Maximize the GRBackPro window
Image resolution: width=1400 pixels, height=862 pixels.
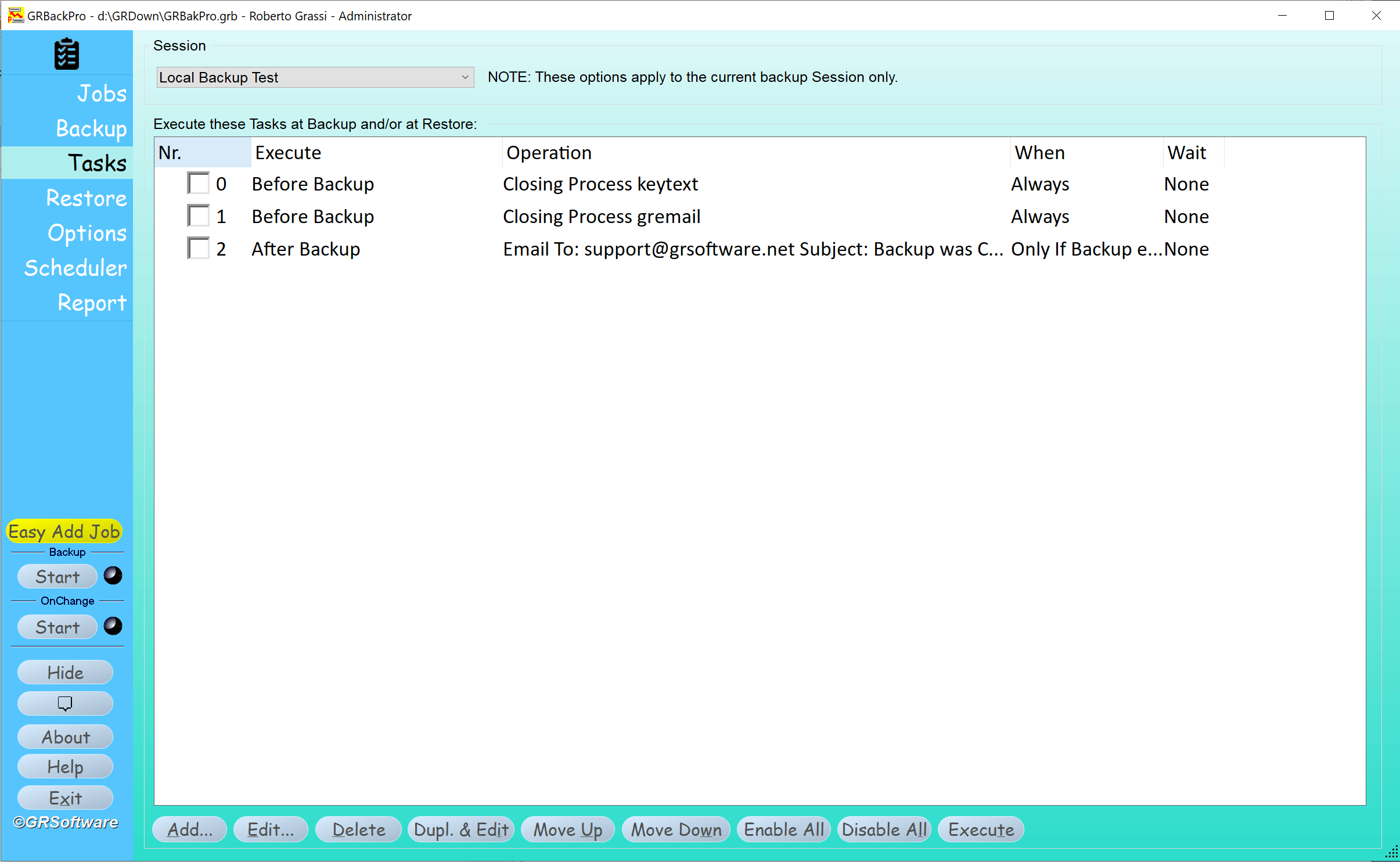[x=1329, y=16]
